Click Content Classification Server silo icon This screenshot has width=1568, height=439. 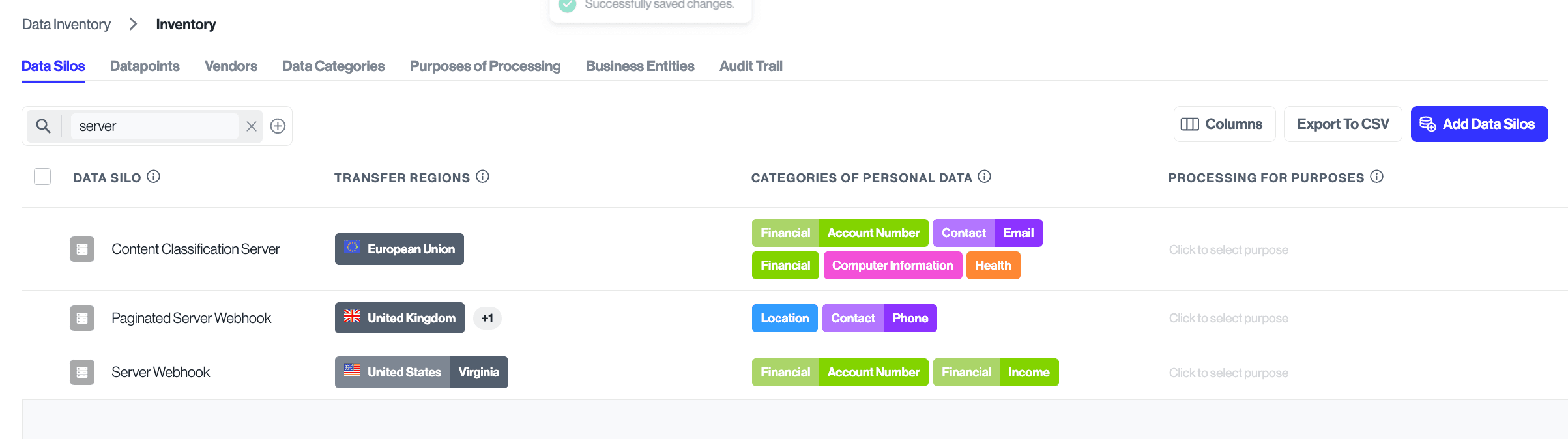point(82,249)
